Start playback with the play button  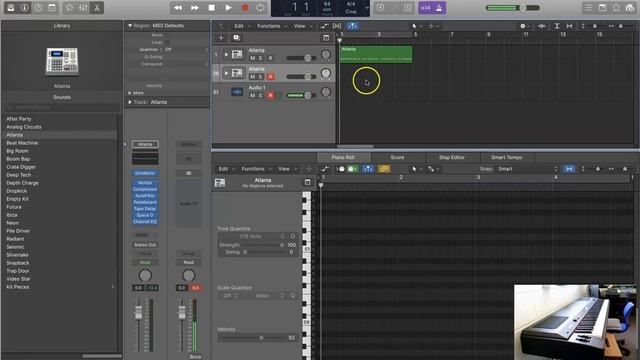point(228,8)
